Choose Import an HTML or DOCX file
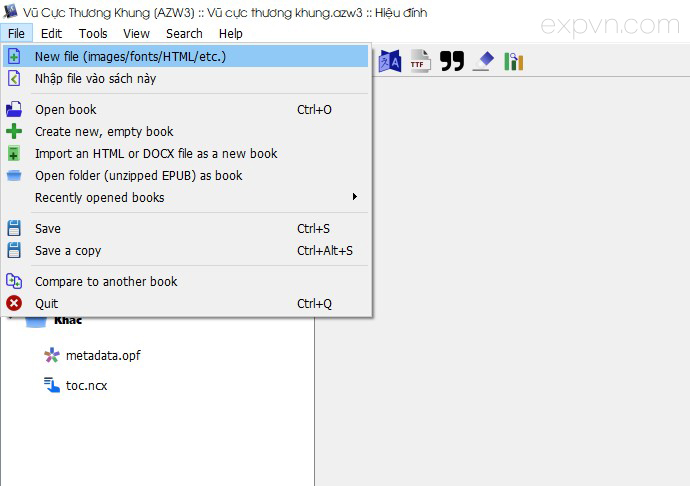 [156, 153]
